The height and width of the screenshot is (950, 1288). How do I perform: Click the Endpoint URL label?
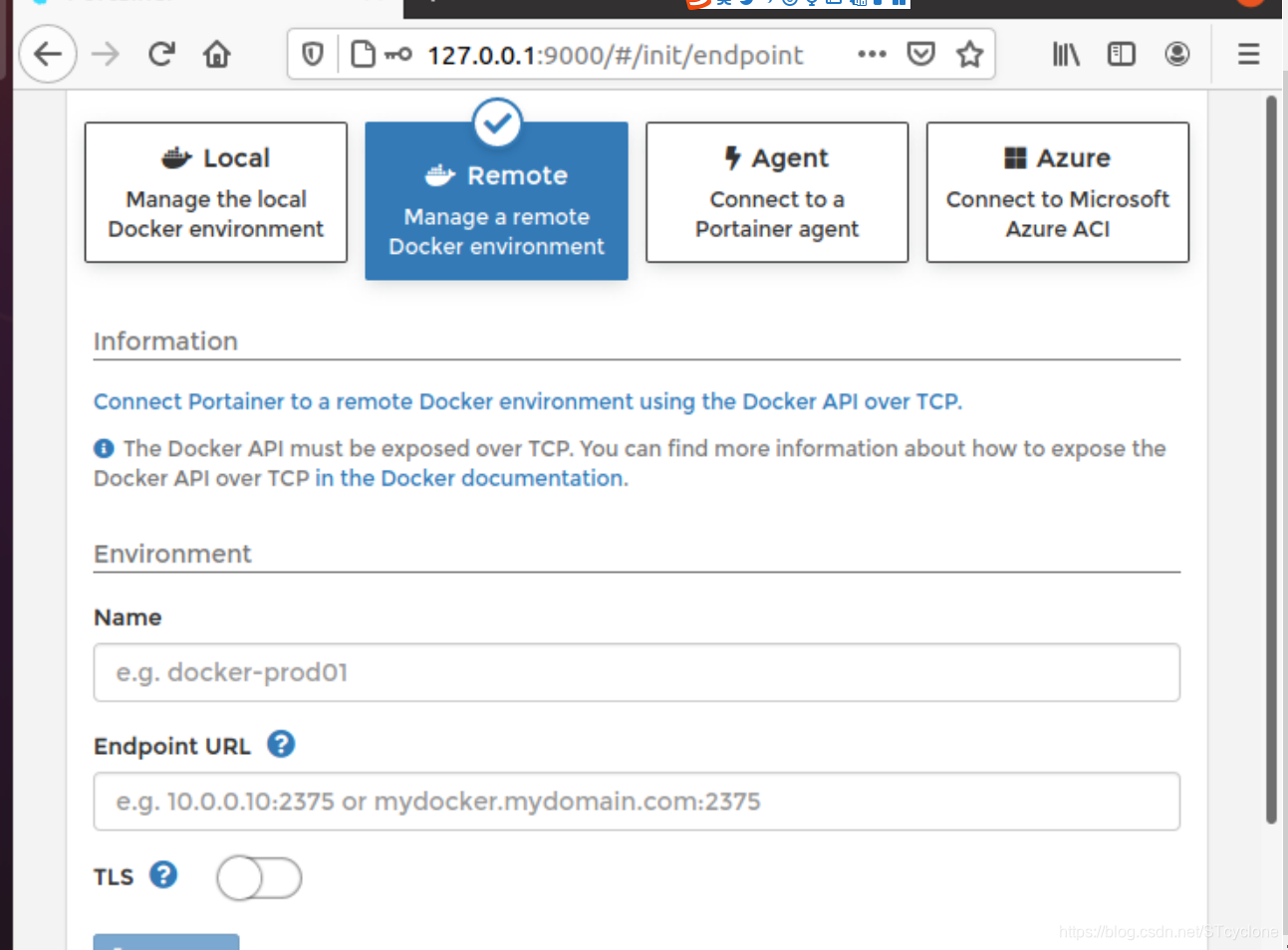(172, 746)
